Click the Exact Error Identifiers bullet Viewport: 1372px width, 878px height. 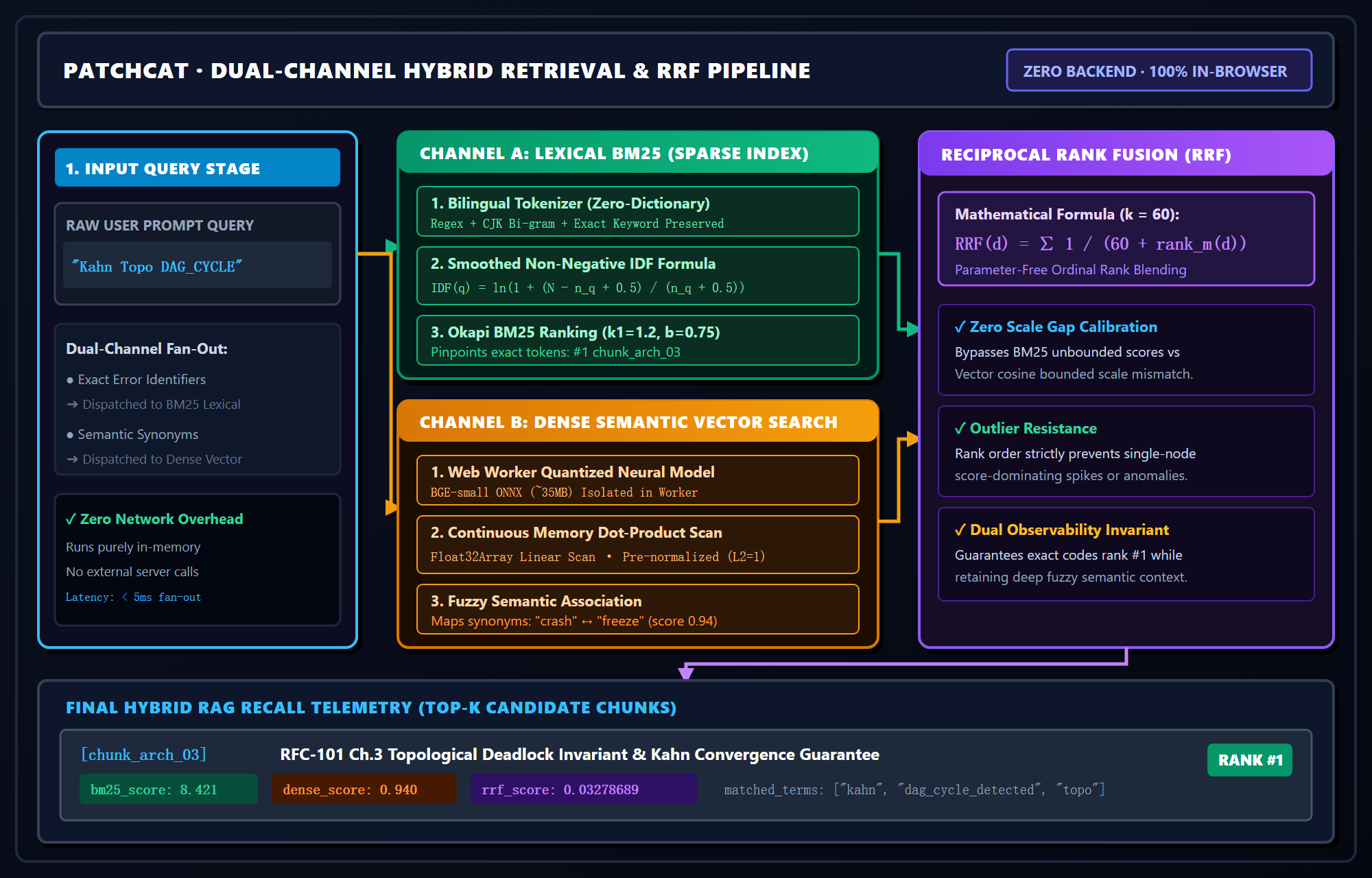point(136,379)
